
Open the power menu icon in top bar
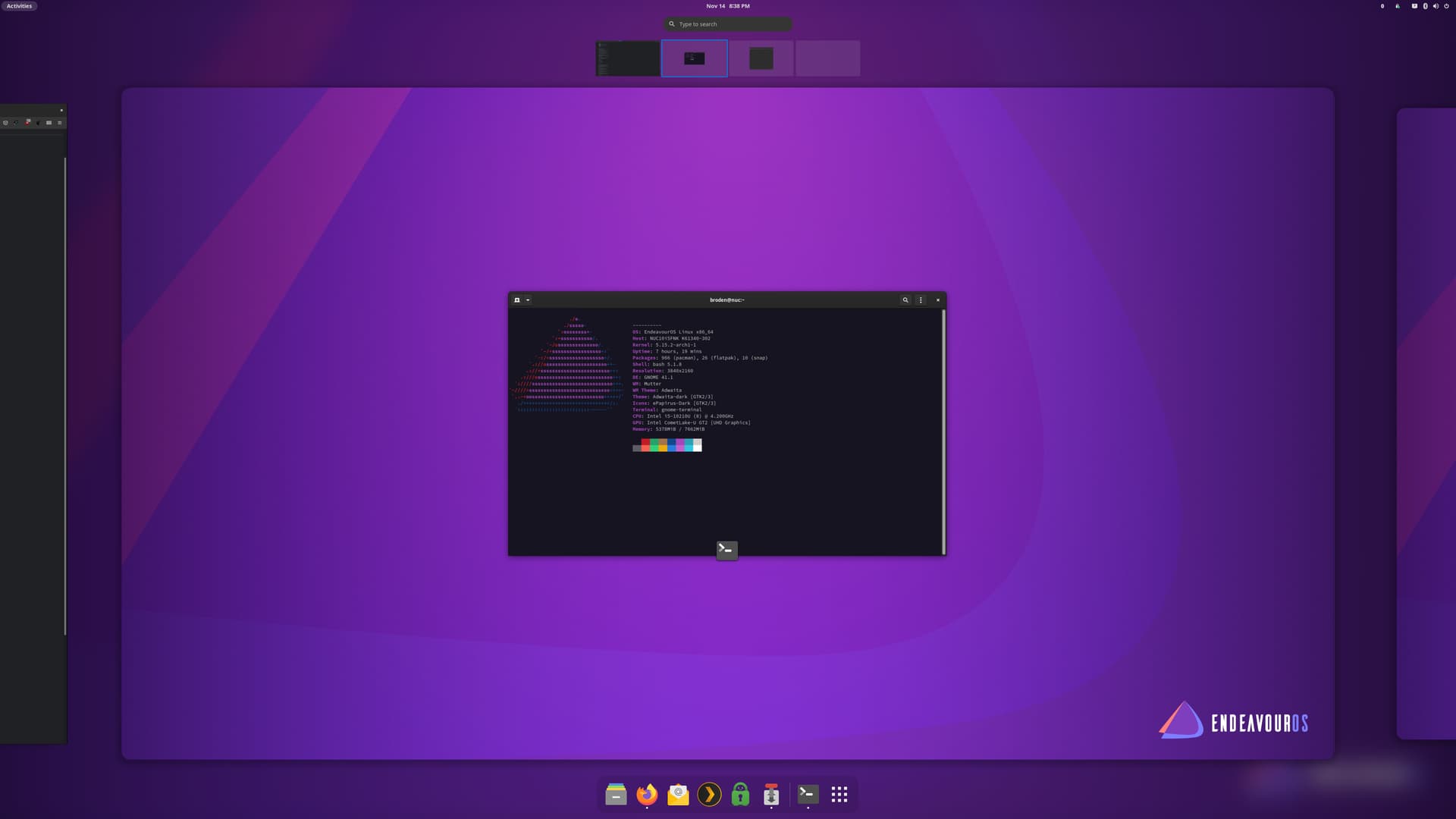[1446, 6]
